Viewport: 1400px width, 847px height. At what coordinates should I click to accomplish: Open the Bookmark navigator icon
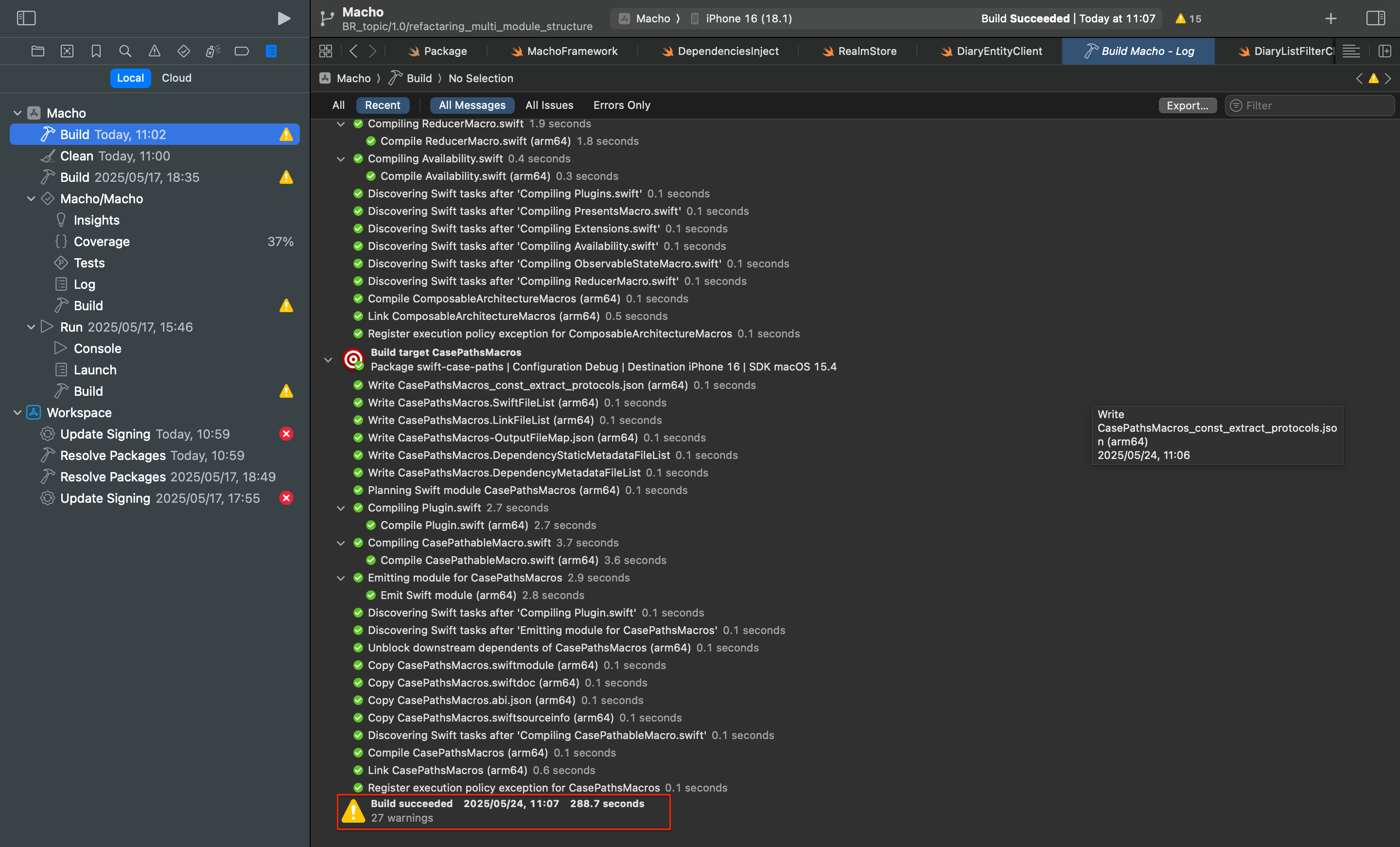(x=96, y=51)
